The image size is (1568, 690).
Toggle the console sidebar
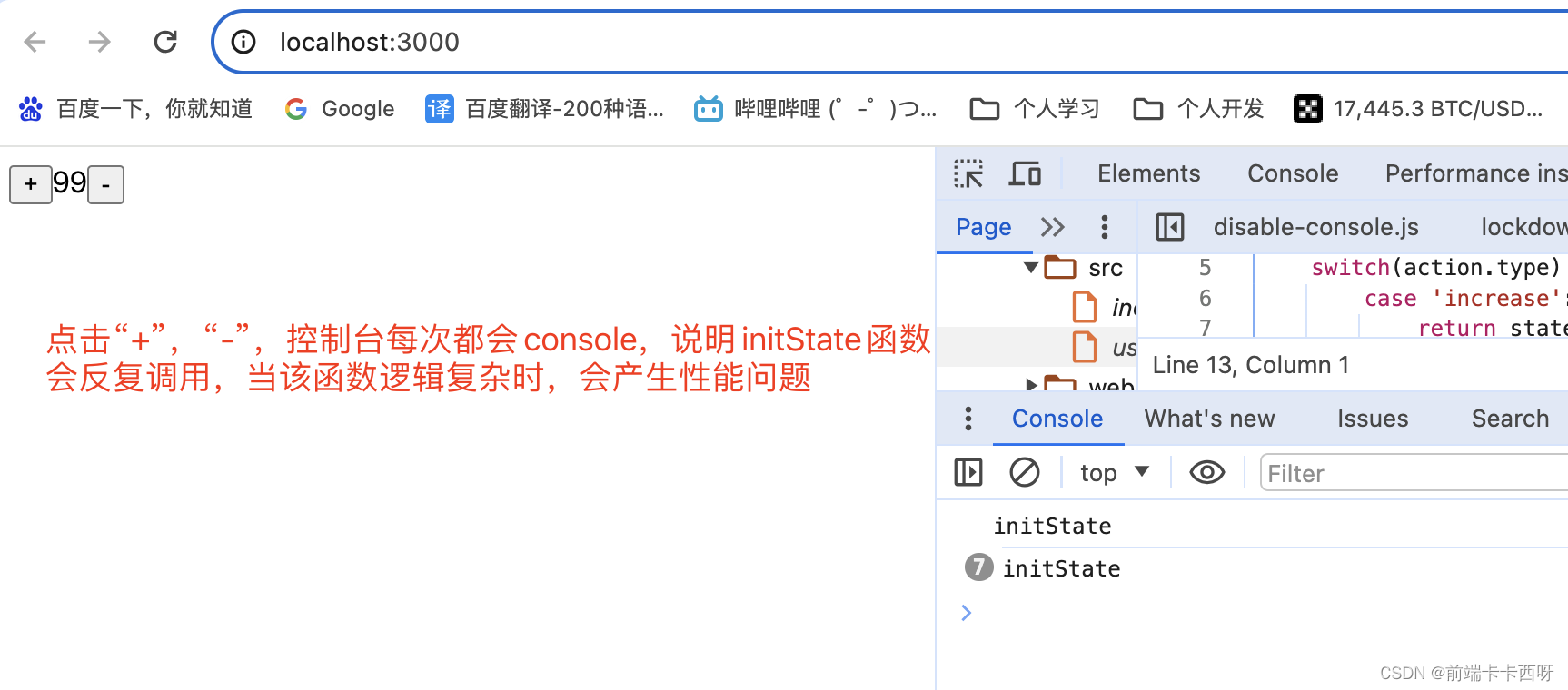tap(968, 473)
